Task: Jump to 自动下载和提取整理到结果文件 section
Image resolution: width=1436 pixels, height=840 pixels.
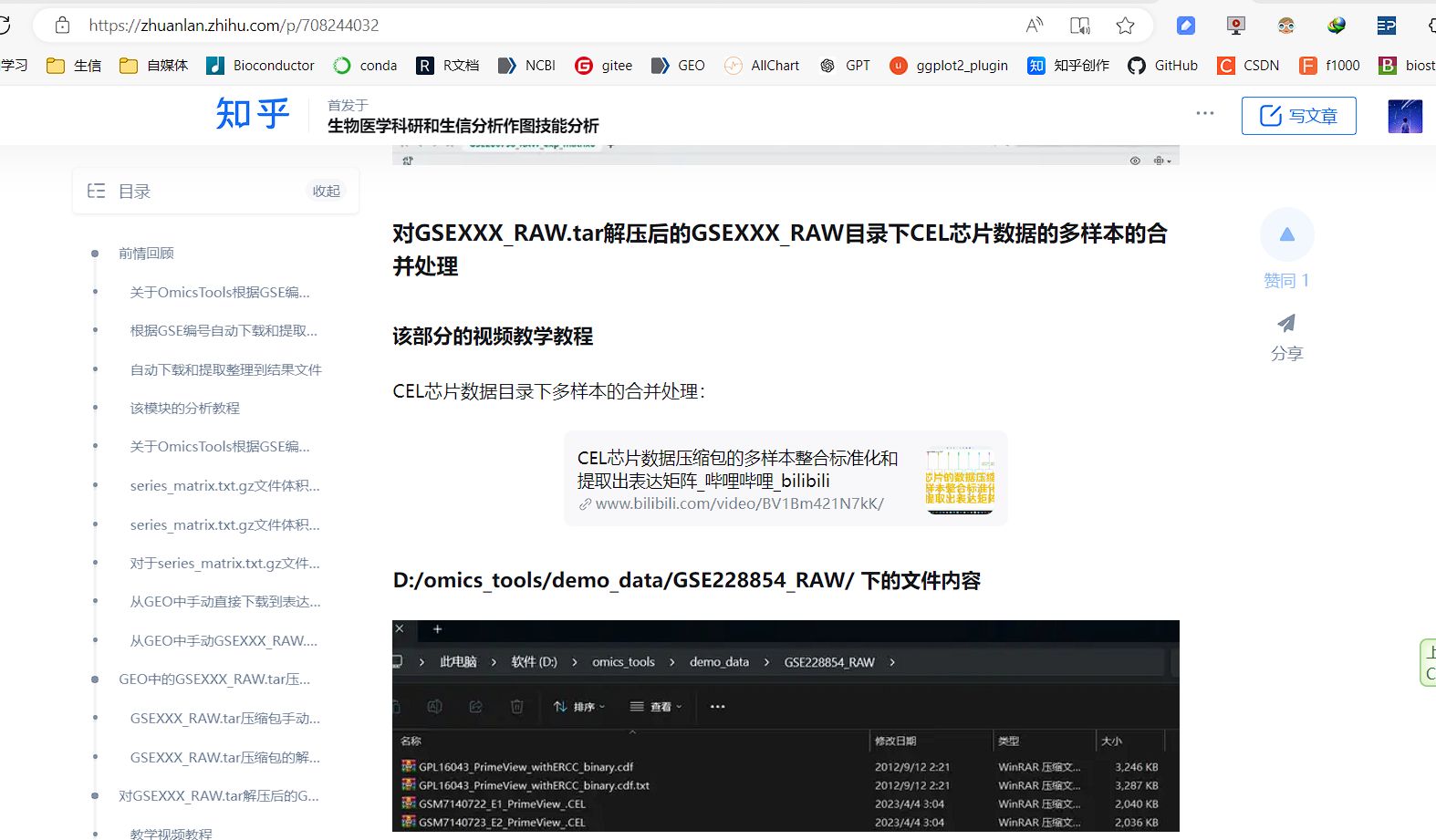Action: [x=225, y=370]
